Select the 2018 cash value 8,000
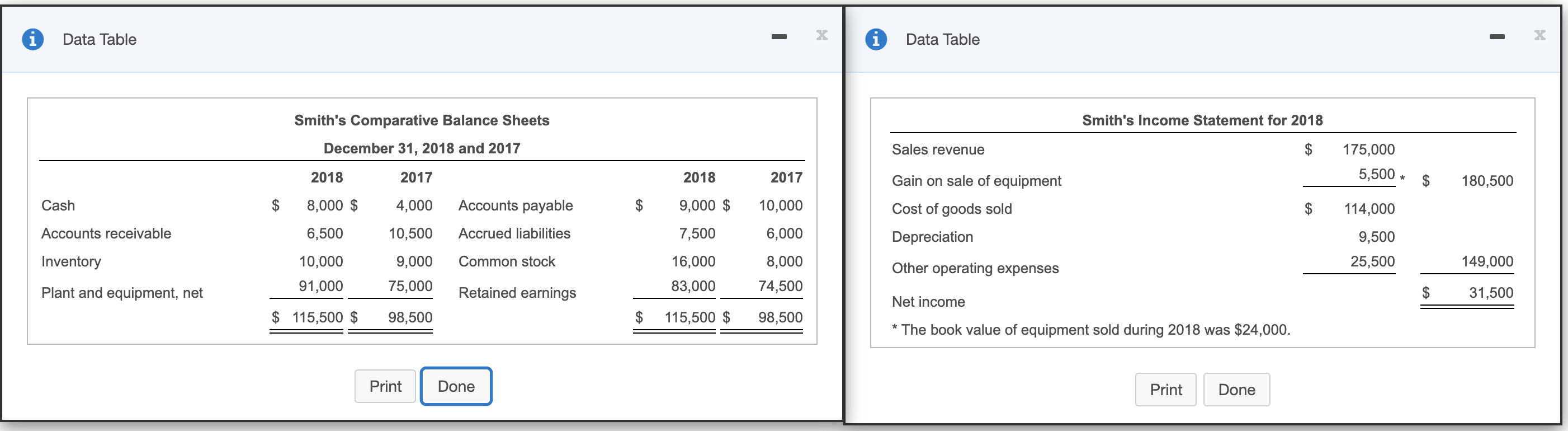 click(324, 205)
